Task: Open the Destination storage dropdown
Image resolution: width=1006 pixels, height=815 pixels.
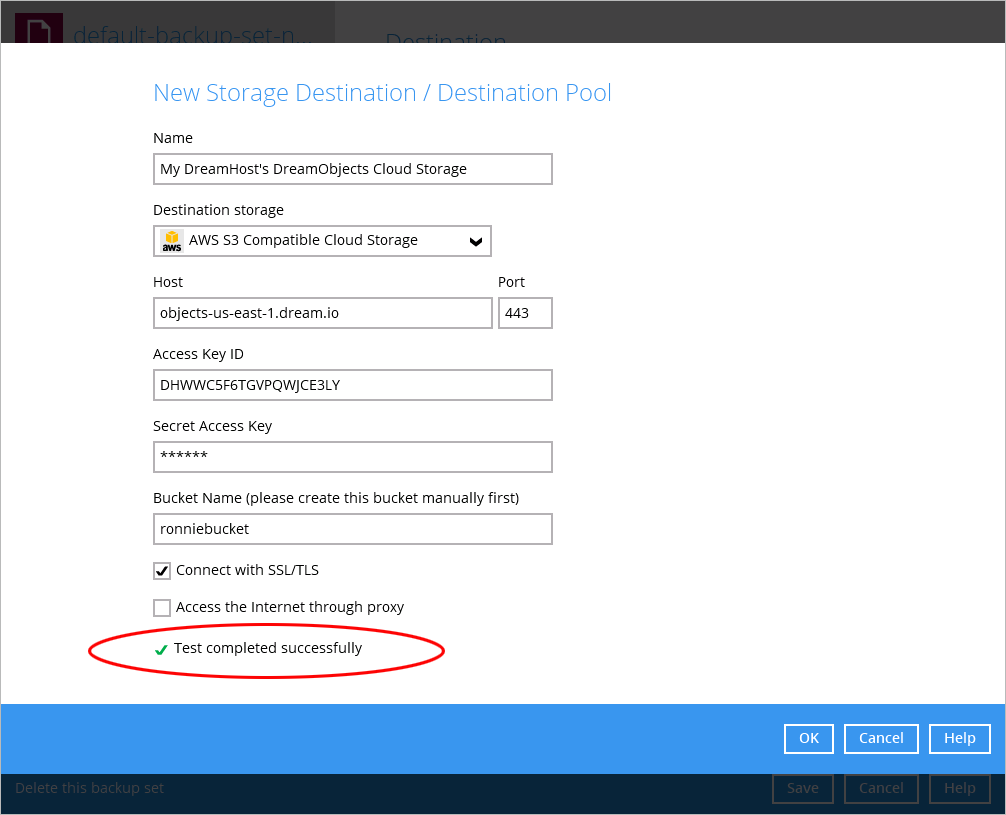Action: tap(322, 241)
